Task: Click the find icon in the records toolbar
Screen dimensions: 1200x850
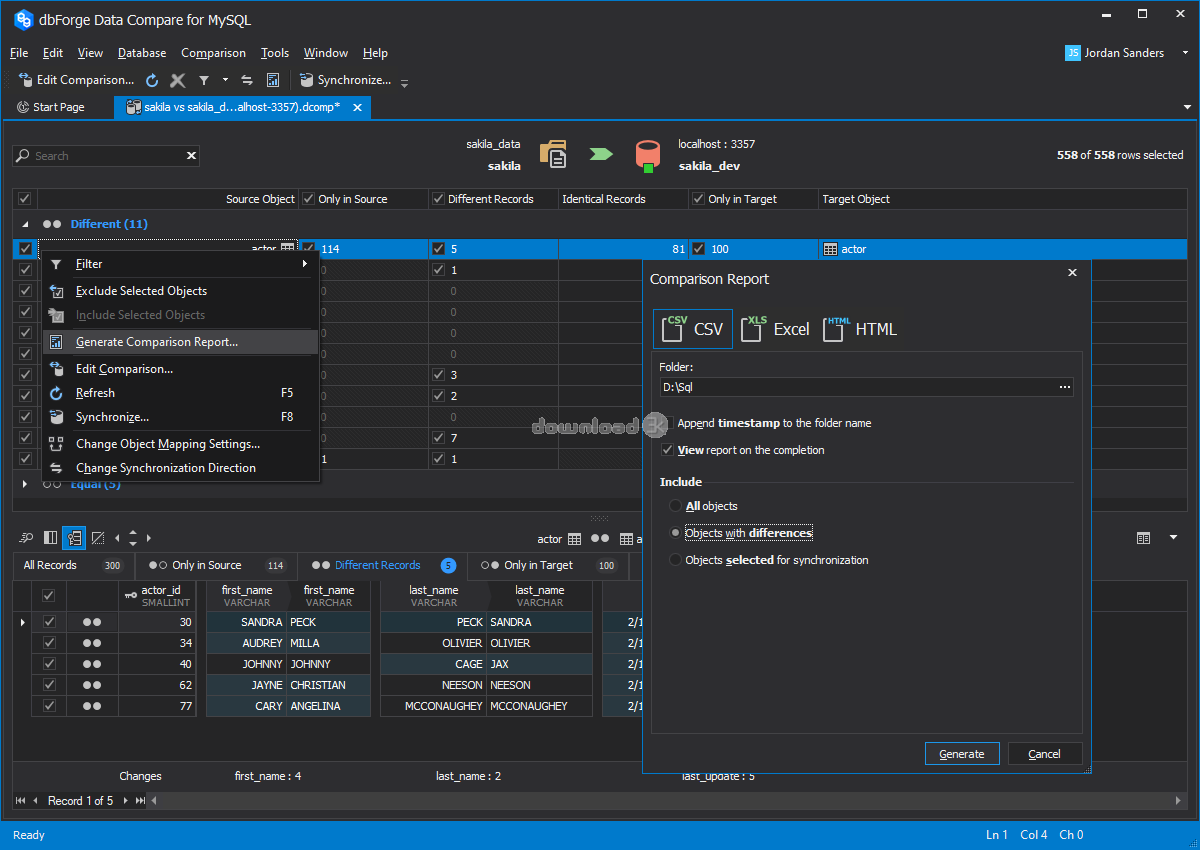Action: coord(27,538)
